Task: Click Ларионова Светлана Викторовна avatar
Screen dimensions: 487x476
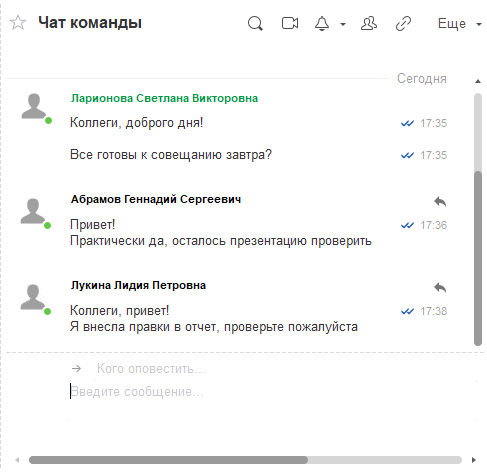Action: coord(34,107)
